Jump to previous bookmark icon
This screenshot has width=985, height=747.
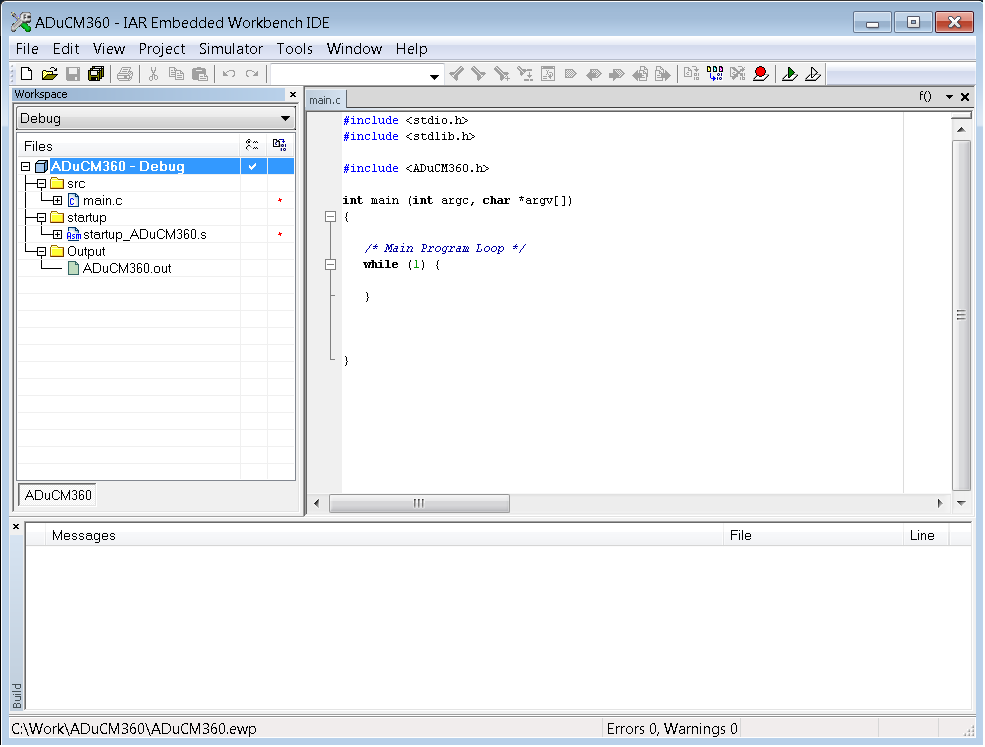[x=594, y=74]
